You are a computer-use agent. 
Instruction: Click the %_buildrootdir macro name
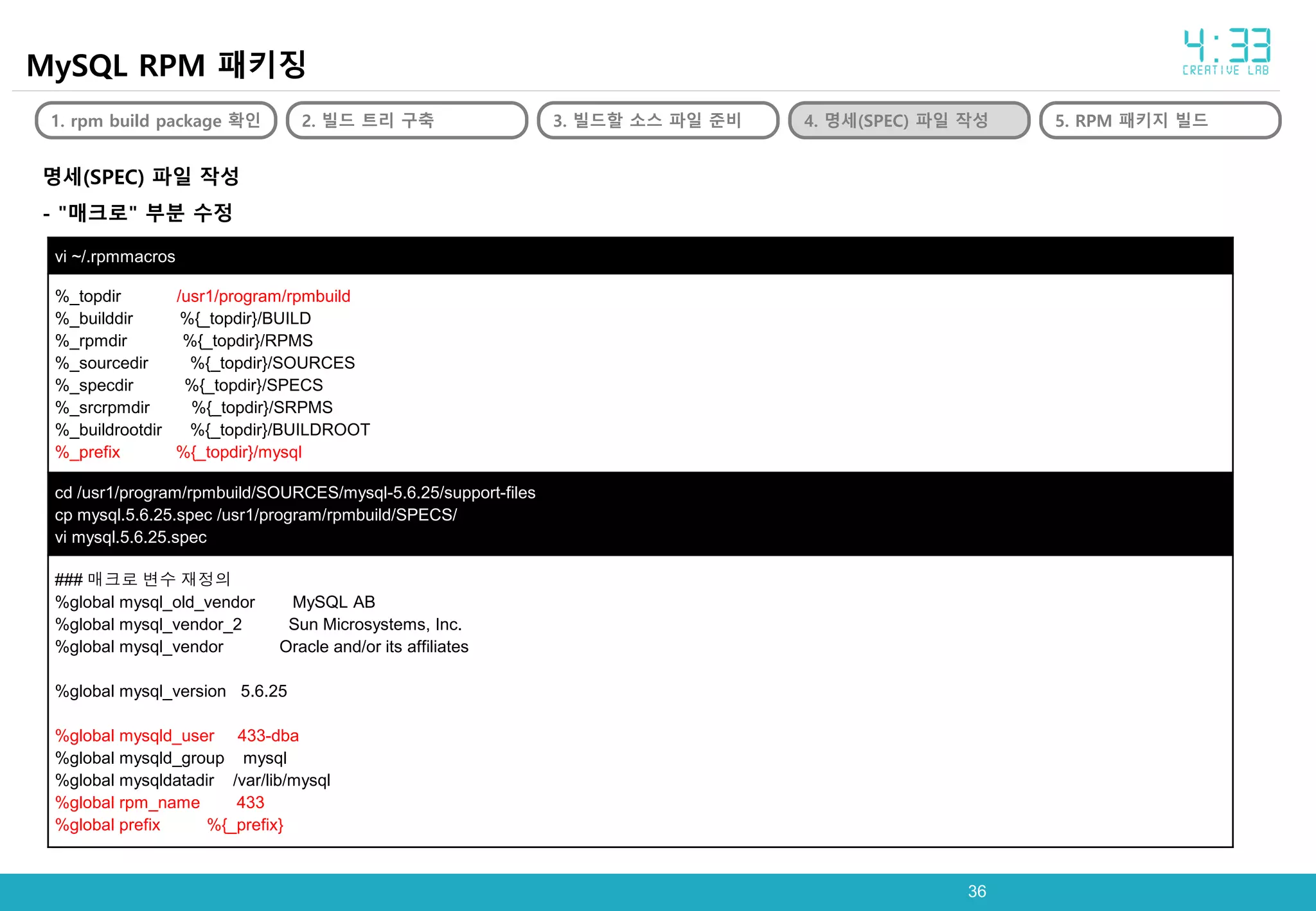[109, 430]
